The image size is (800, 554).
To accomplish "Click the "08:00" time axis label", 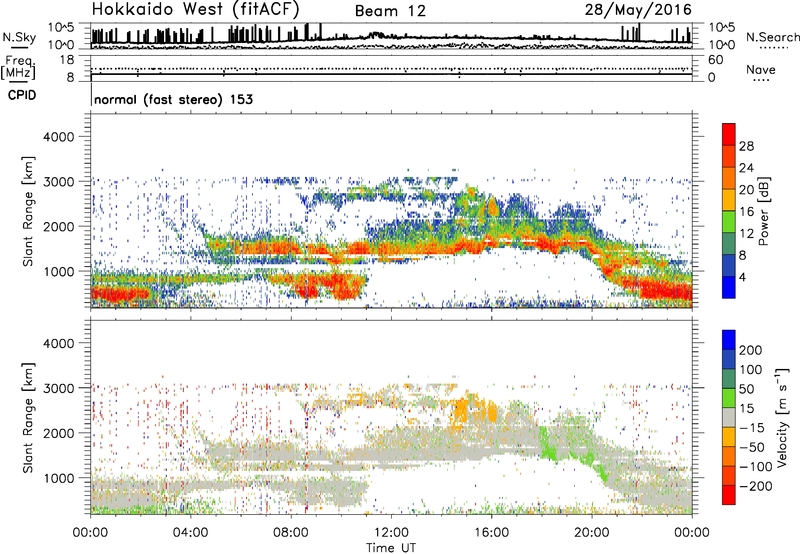I will pyautogui.click(x=291, y=533).
